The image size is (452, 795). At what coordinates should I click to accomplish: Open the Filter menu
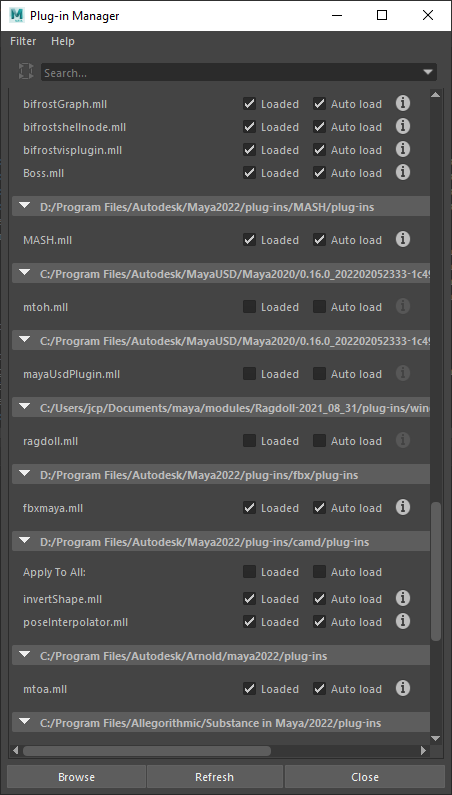23,41
